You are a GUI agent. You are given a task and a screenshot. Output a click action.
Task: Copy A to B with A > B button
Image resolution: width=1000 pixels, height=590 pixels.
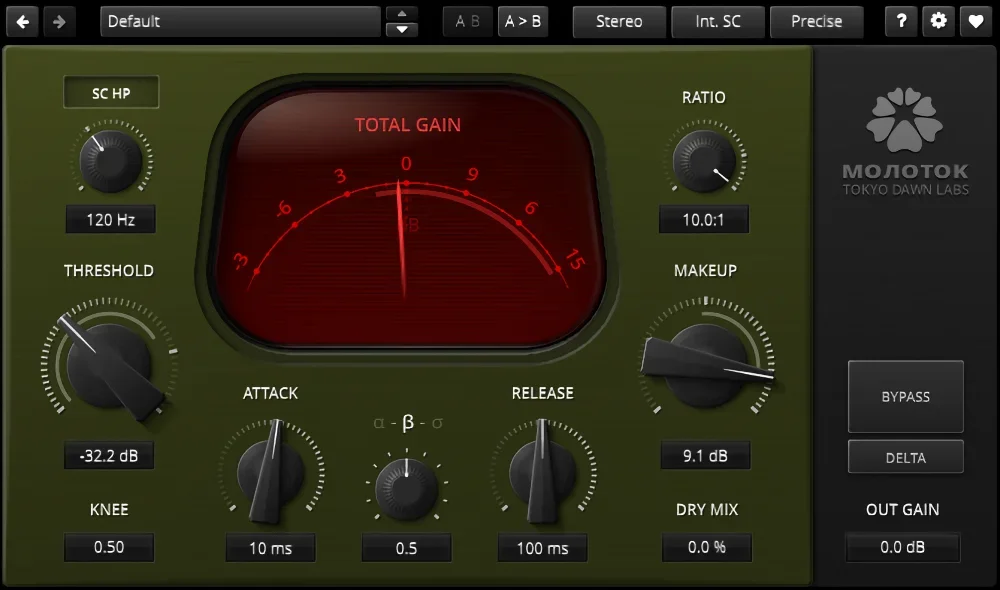[x=523, y=21]
